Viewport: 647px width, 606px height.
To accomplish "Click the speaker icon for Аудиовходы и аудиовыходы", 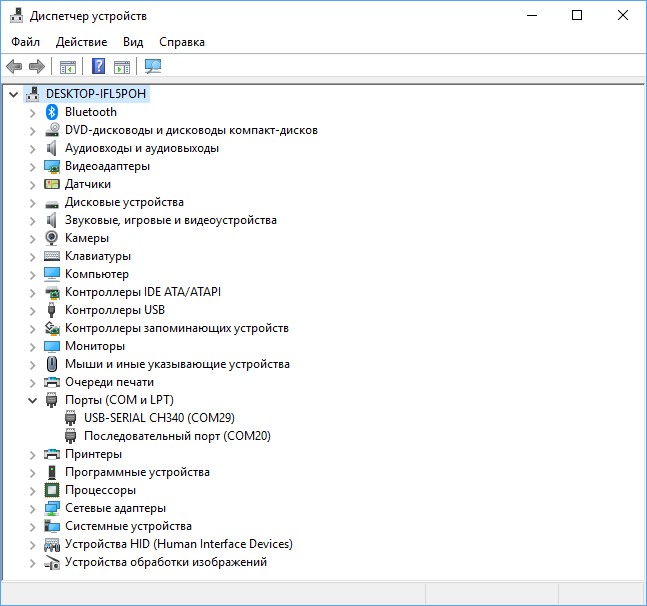I will pyautogui.click(x=51, y=148).
